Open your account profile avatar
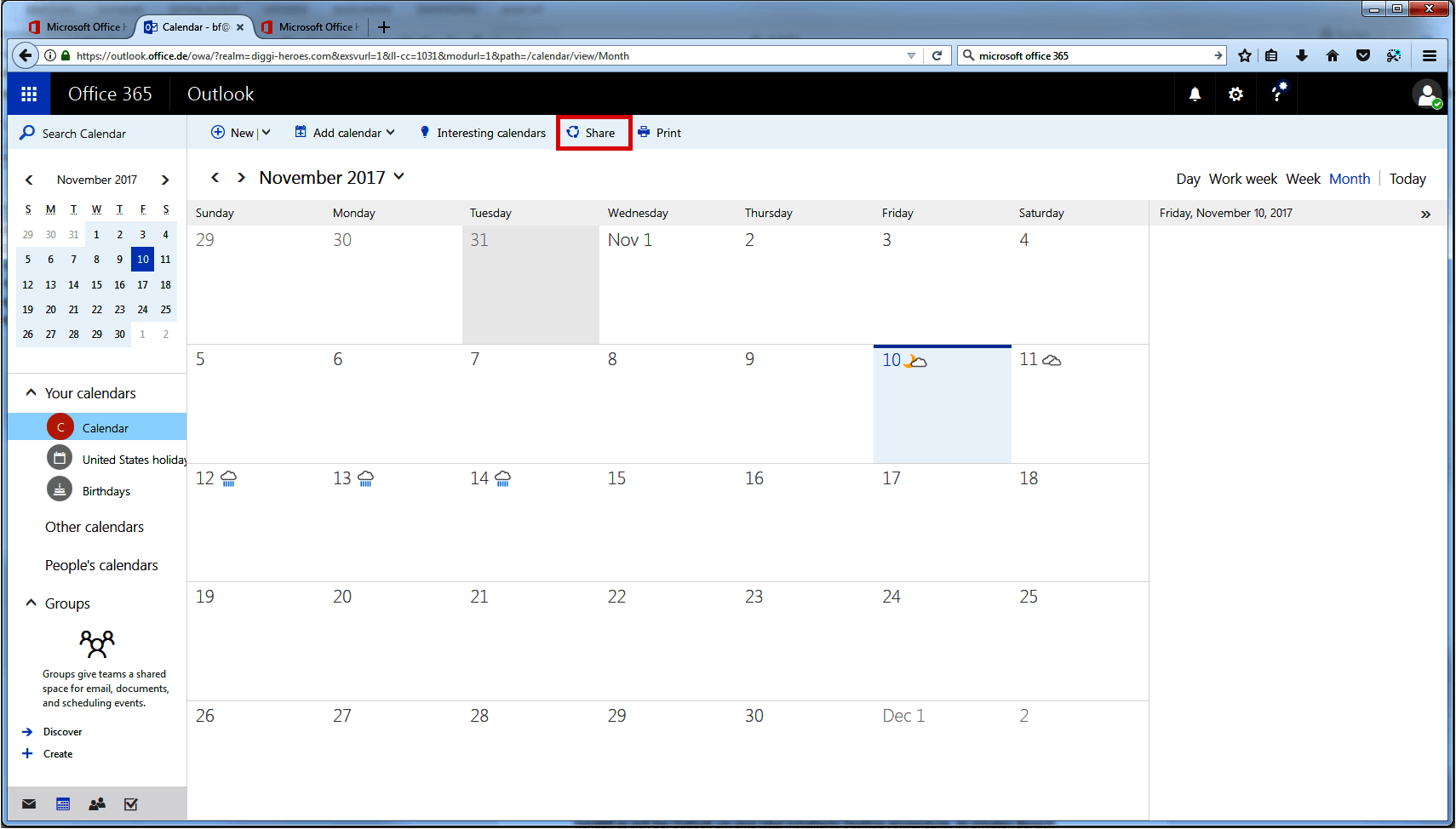Screen dimensions: 1456x829 click(1428, 94)
